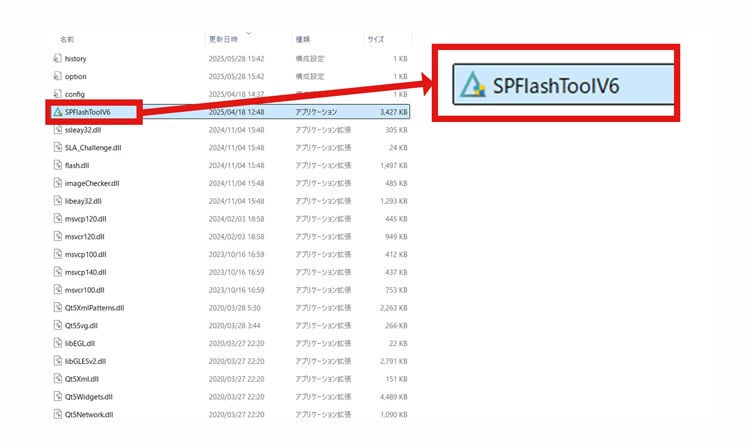
Task: Select the msvcp140.dll file name
Action: [x=85, y=272]
